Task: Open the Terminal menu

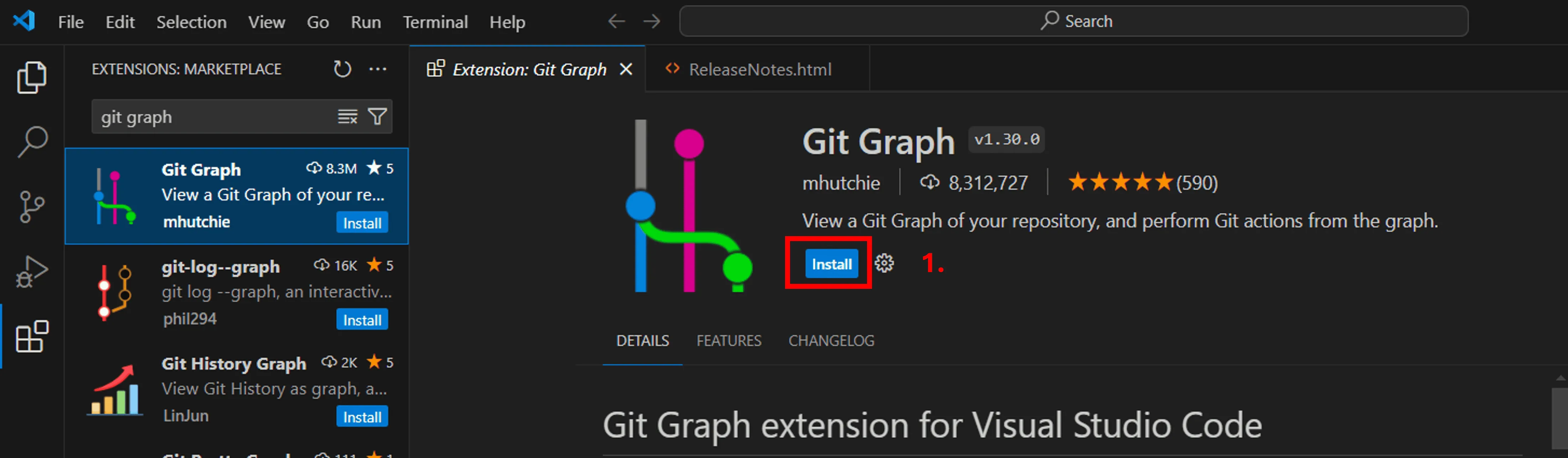Action: (x=435, y=22)
